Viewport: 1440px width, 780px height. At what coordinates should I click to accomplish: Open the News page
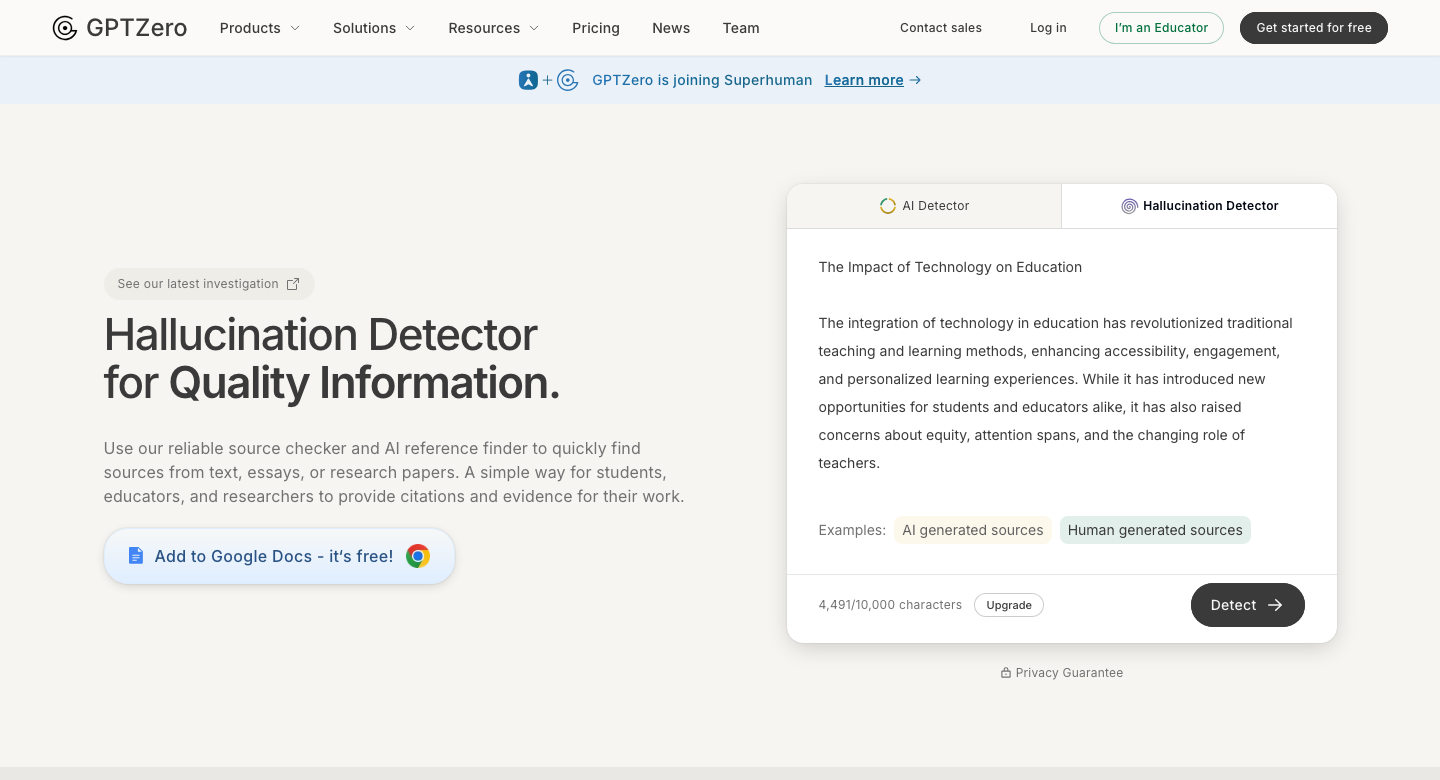671,28
